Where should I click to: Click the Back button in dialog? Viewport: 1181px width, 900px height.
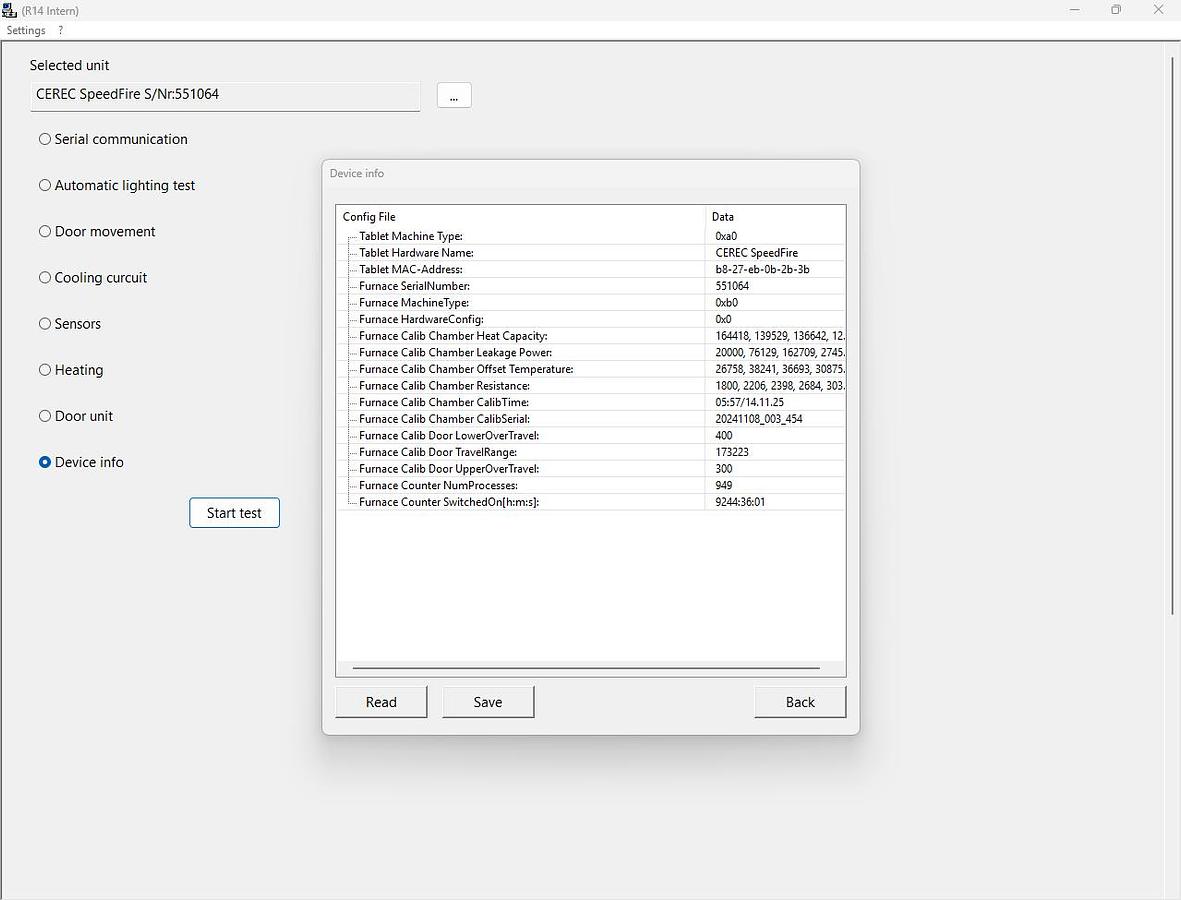[x=800, y=702]
